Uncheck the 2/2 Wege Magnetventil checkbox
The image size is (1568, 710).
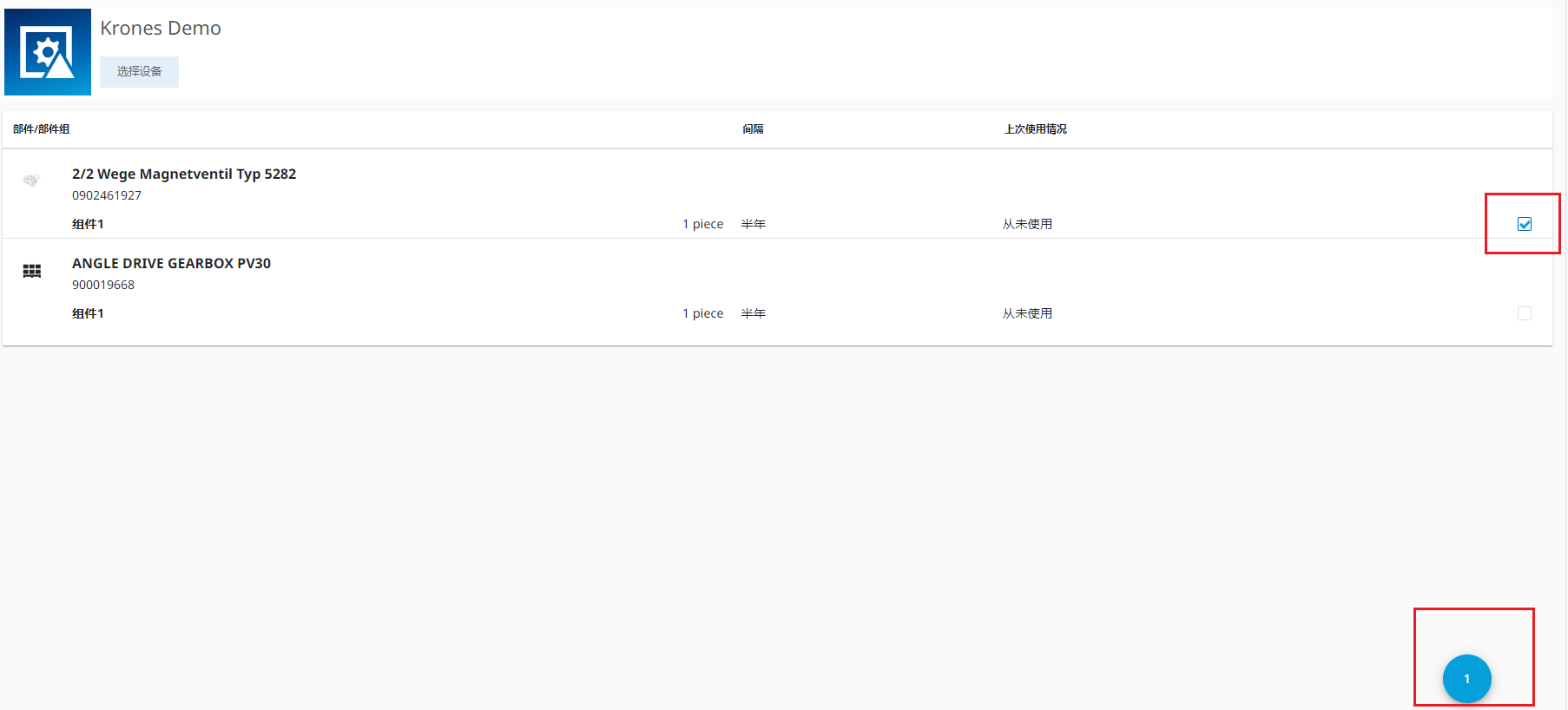pyautogui.click(x=1524, y=224)
